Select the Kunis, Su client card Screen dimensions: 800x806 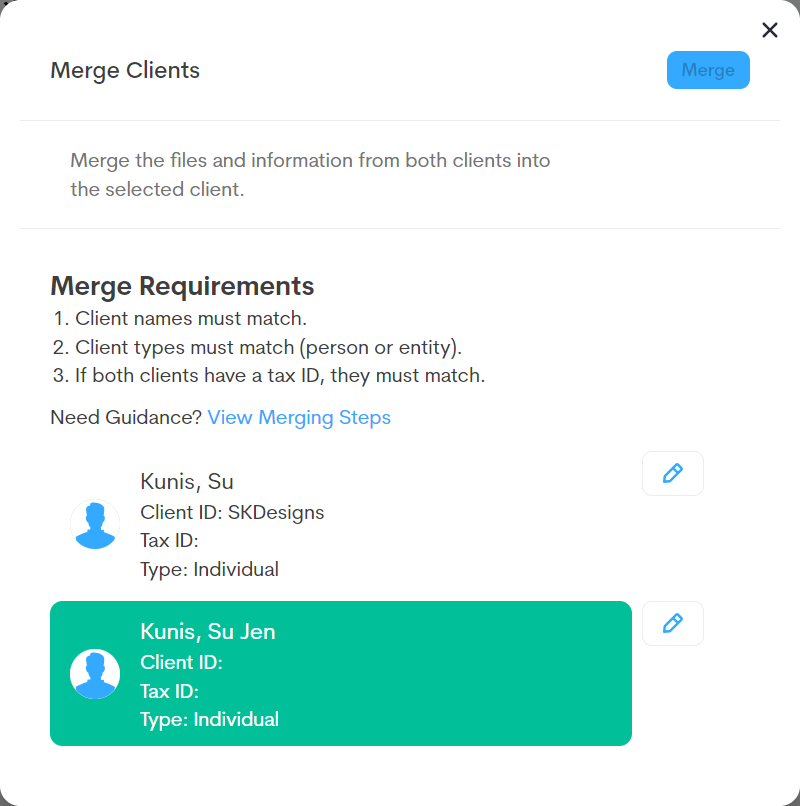(x=341, y=524)
